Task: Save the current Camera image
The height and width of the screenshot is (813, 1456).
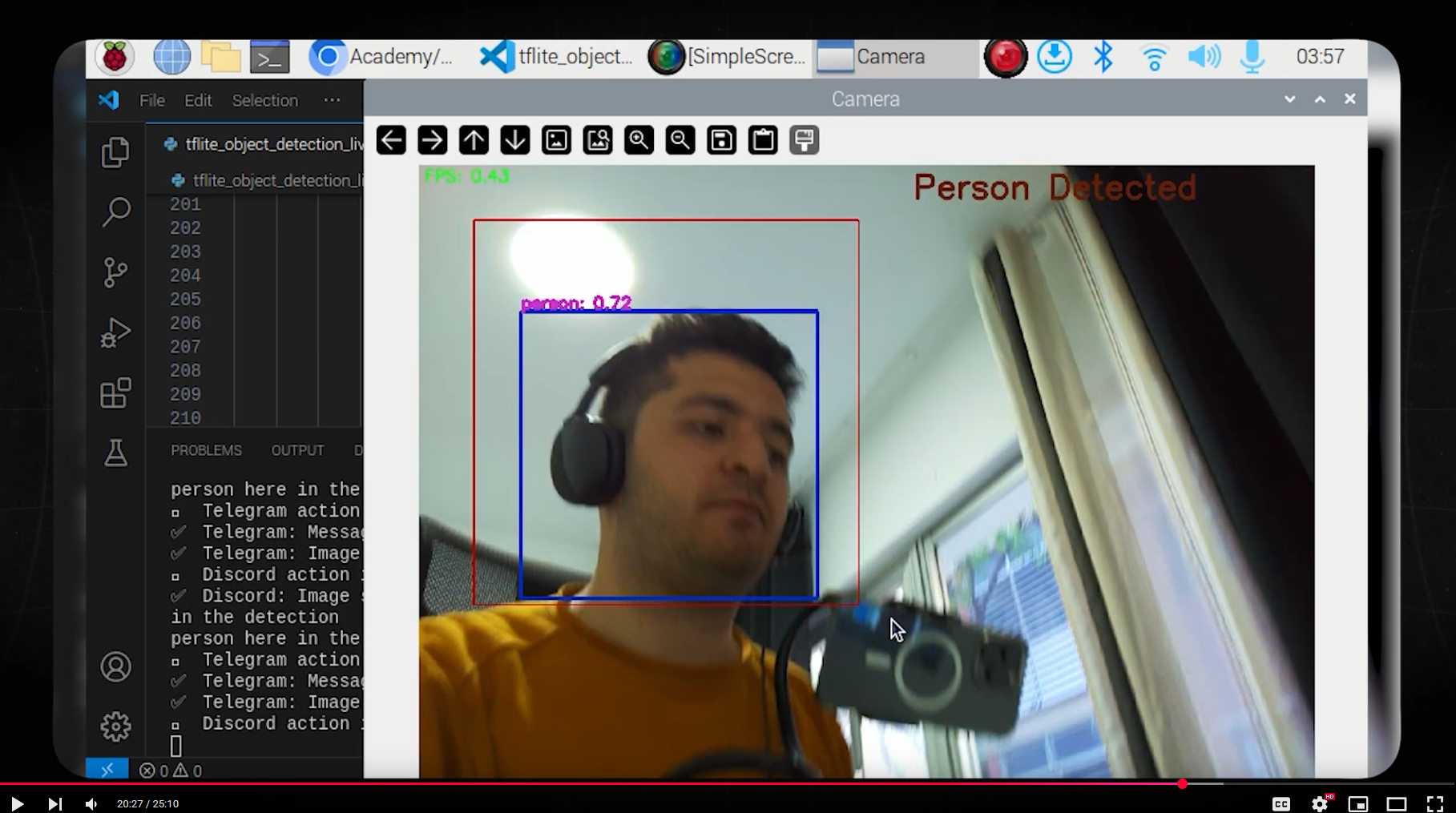Action: pyautogui.click(x=721, y=140)
